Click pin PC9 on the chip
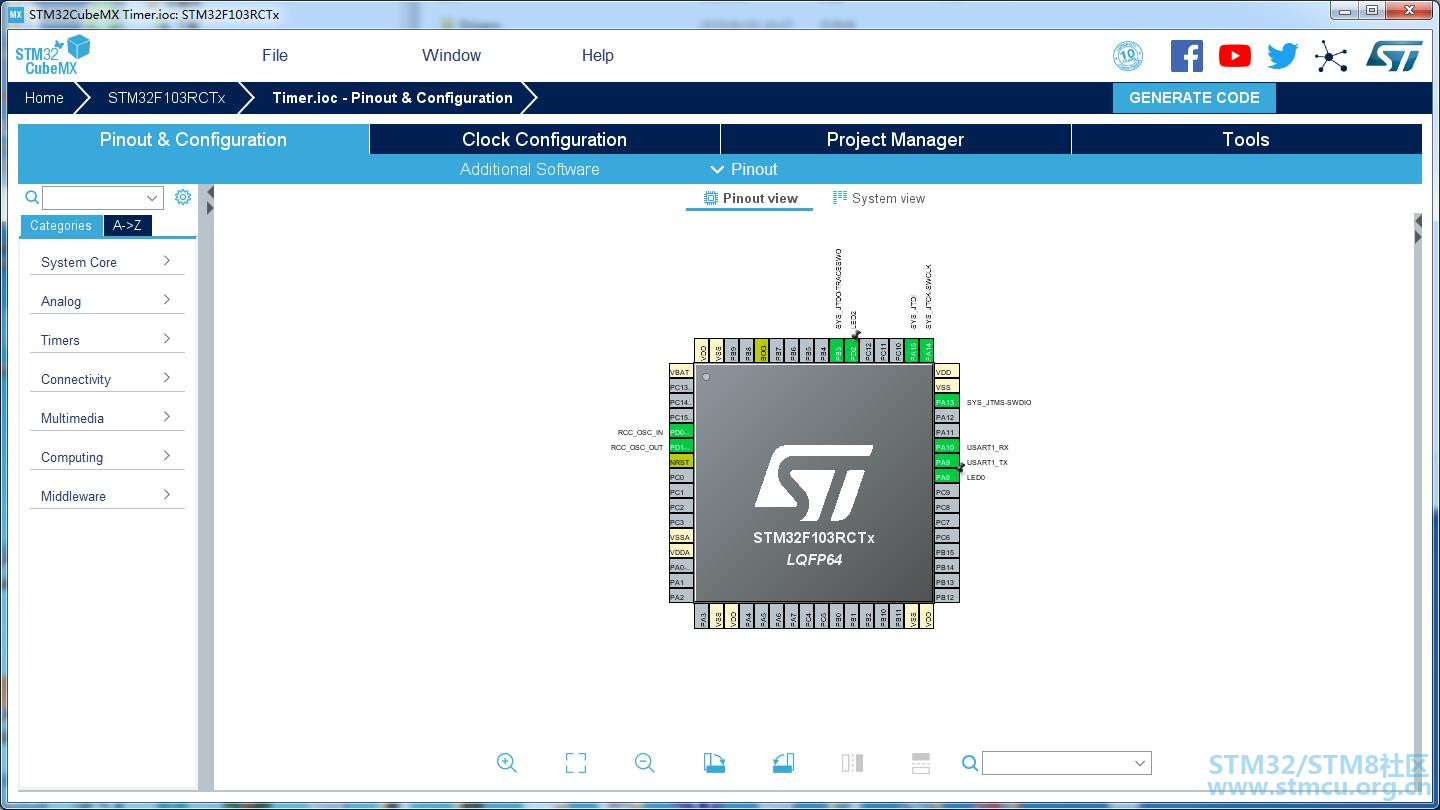The height and width of the screenshot is (810, 1440). point(946,492)
